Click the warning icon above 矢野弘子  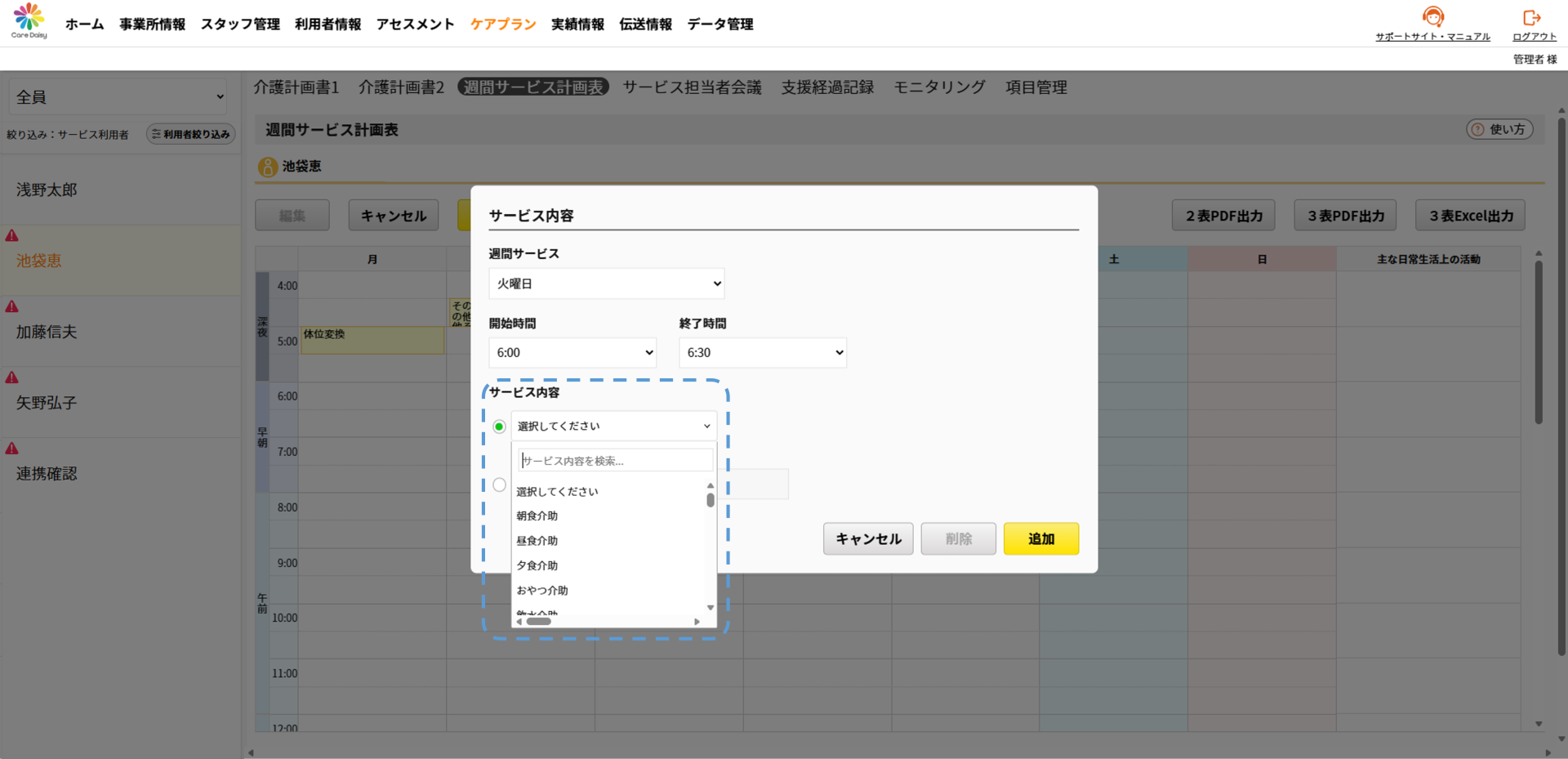(12, 377)
